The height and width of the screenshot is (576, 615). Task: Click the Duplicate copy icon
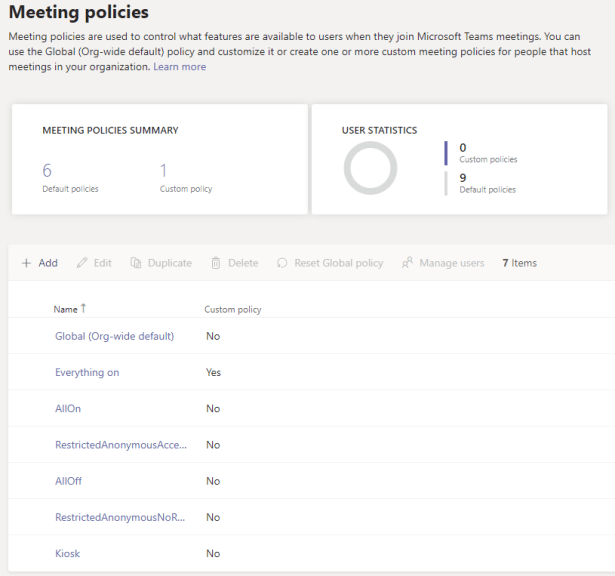[136, 263]
